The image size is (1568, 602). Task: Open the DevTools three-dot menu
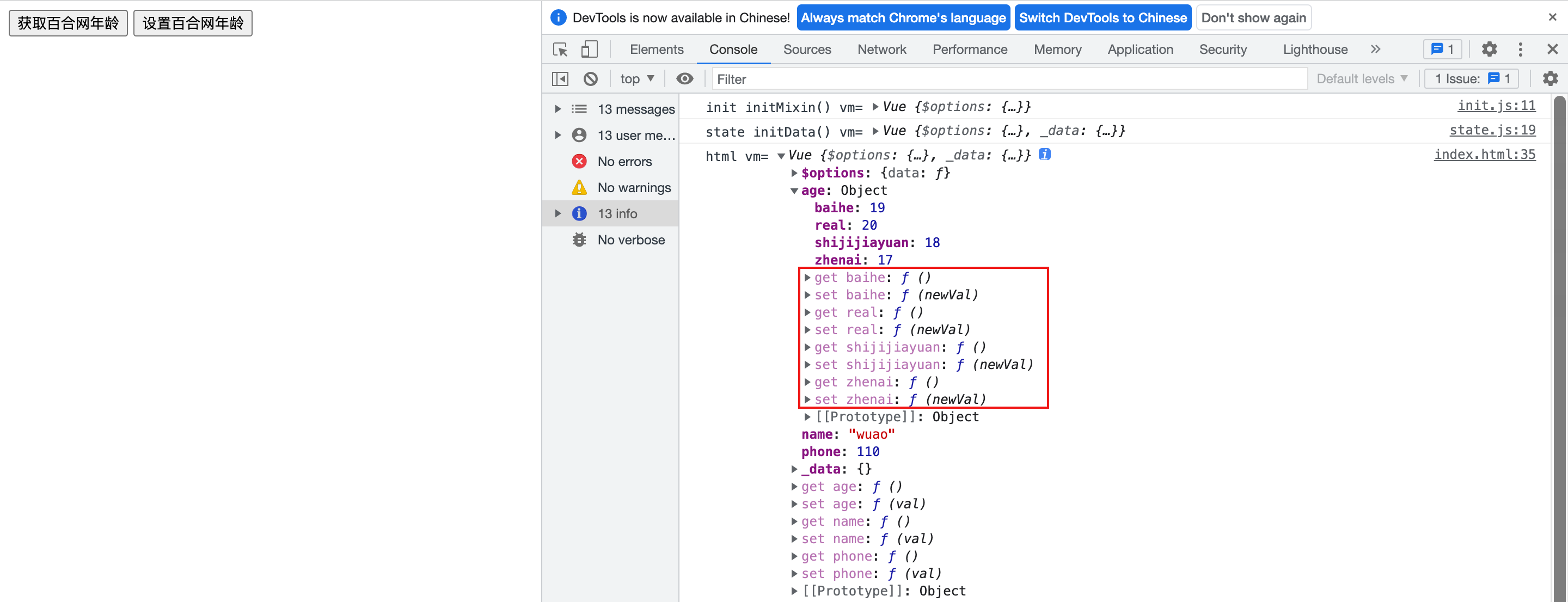pyautogui.click(x=1520, y=50)
